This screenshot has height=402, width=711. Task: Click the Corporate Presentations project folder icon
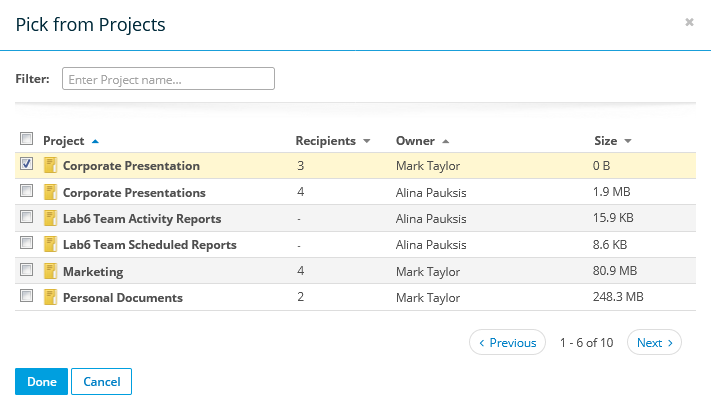click(51, 192)
